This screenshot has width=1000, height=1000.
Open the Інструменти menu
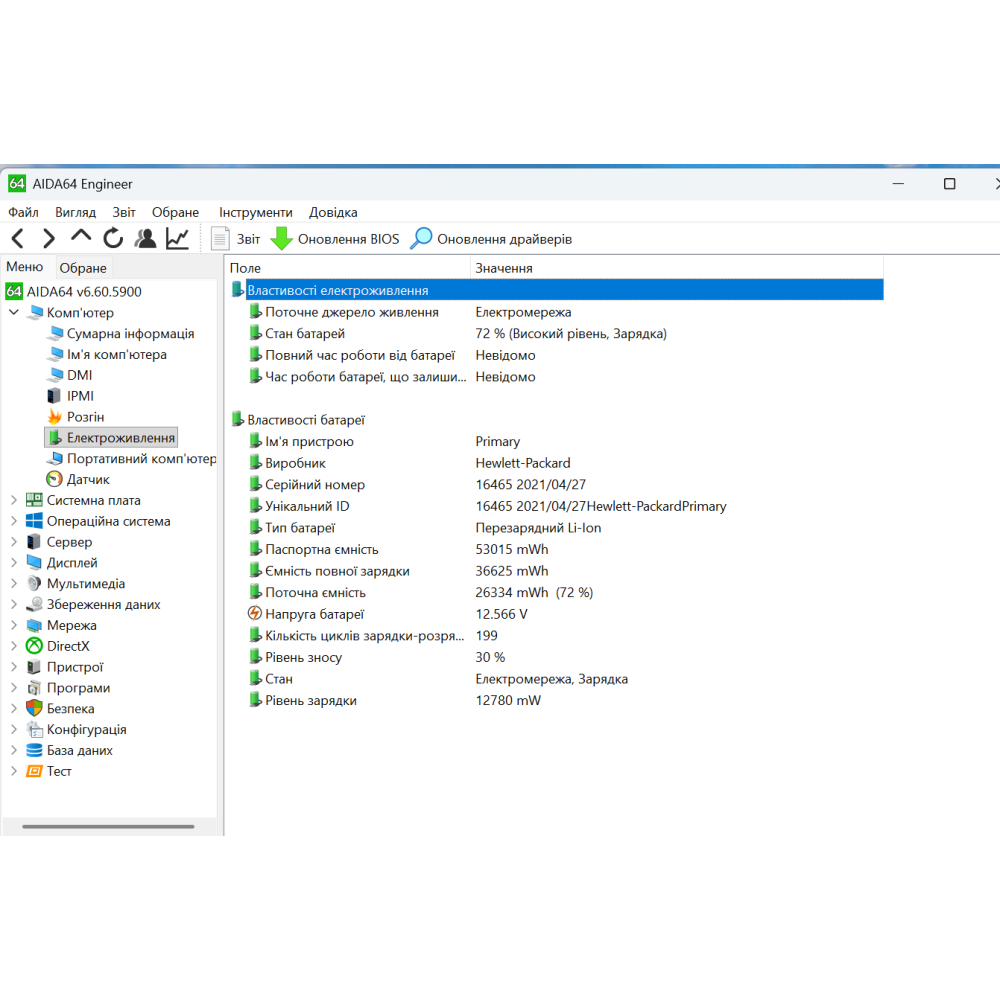pyautogui.click(x=256, y=212)
